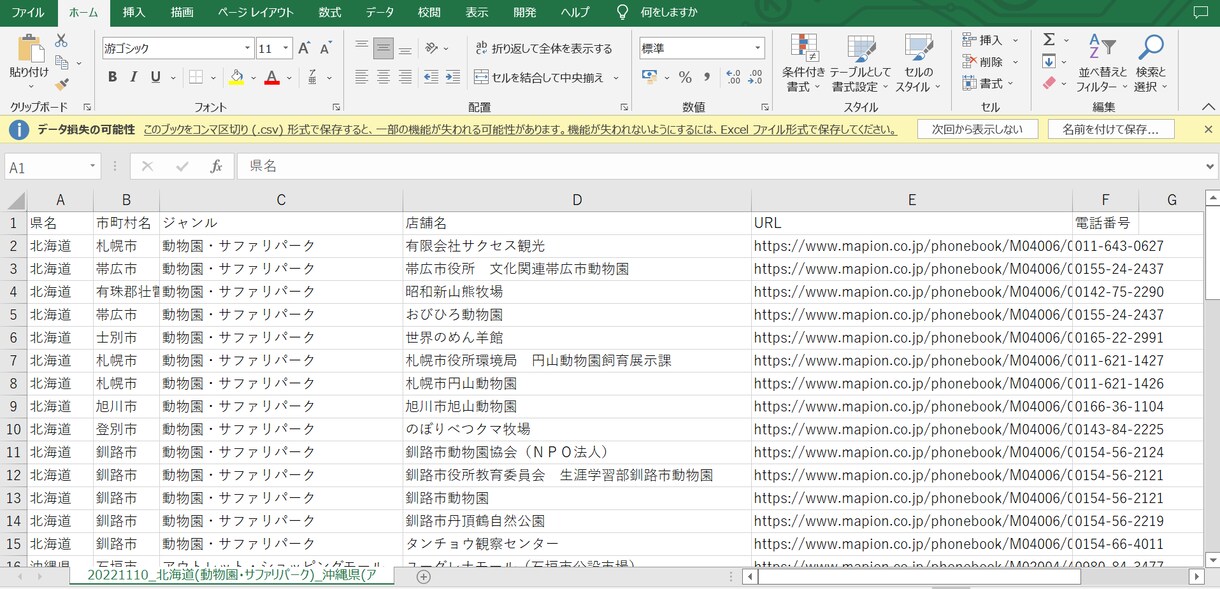Apply the Percent style (%) format

685,77
